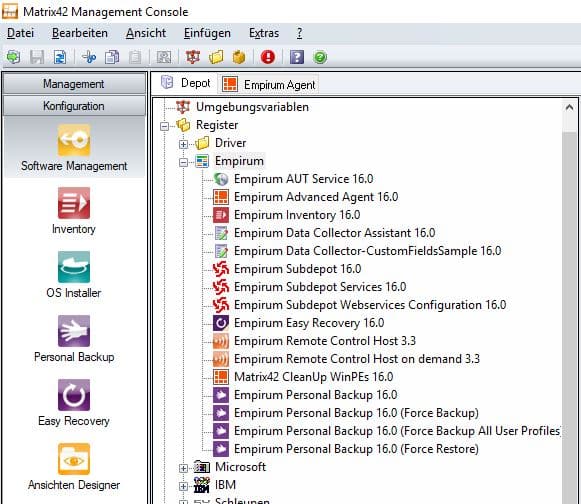This screenshot has width=581, height=504.
Task: Open the Bearbeiten menu
Action: 80,33
